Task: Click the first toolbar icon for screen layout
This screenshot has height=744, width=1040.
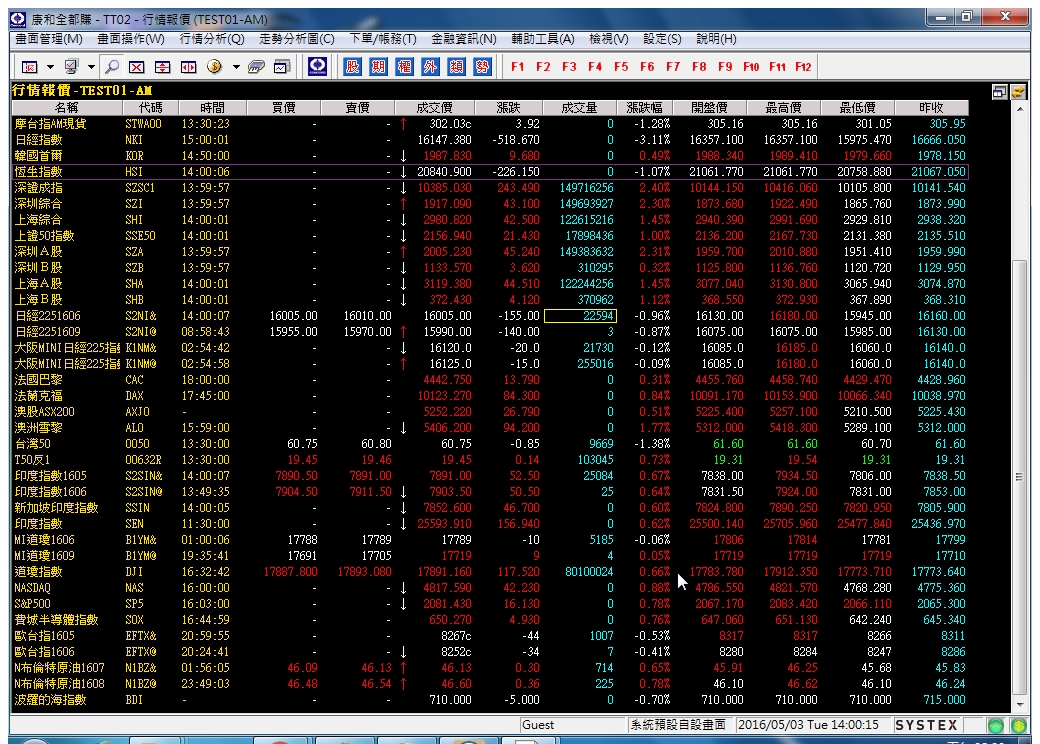Action: click(x=30, y=67)
